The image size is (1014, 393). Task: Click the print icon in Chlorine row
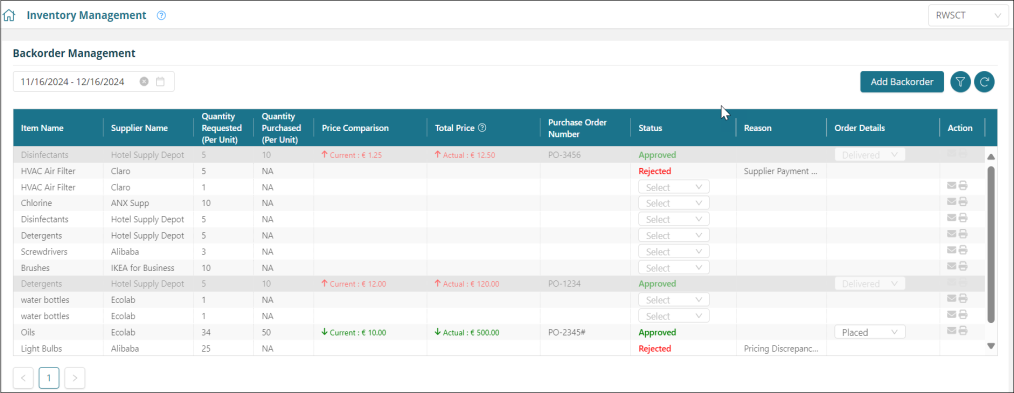(x=963, y=202)
